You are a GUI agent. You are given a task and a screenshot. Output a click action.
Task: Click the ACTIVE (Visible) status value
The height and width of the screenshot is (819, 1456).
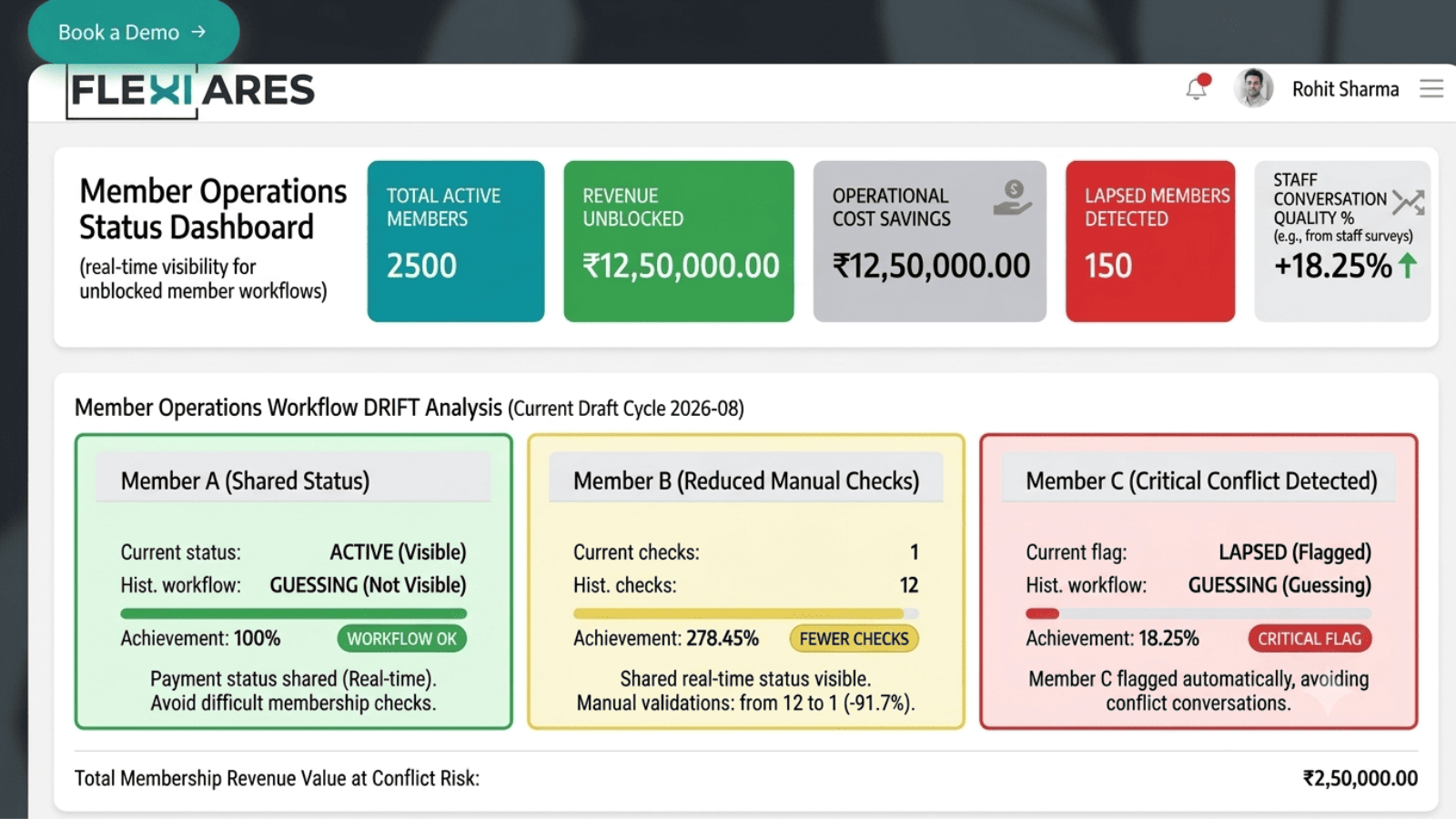coord(398,552)
